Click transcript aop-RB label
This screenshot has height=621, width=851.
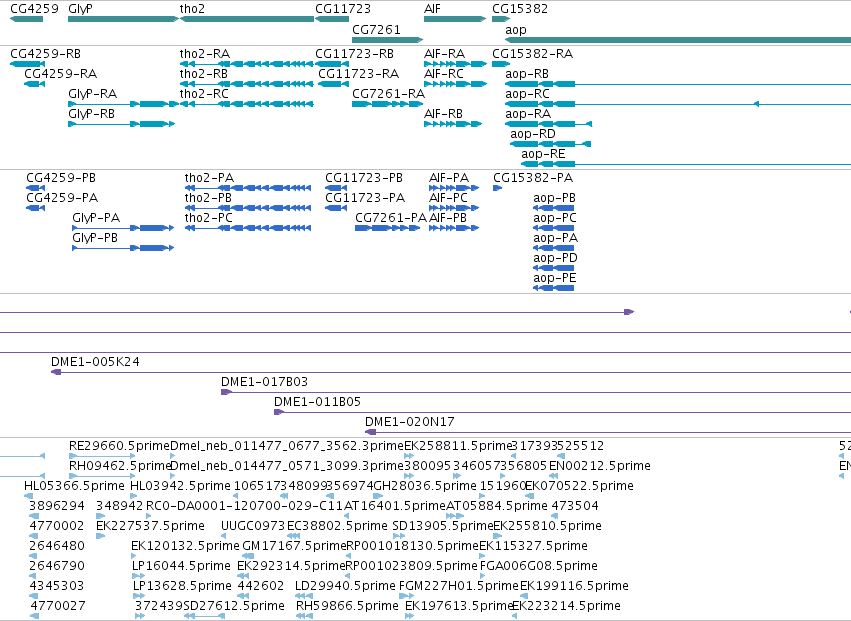(x=526, y=74)
